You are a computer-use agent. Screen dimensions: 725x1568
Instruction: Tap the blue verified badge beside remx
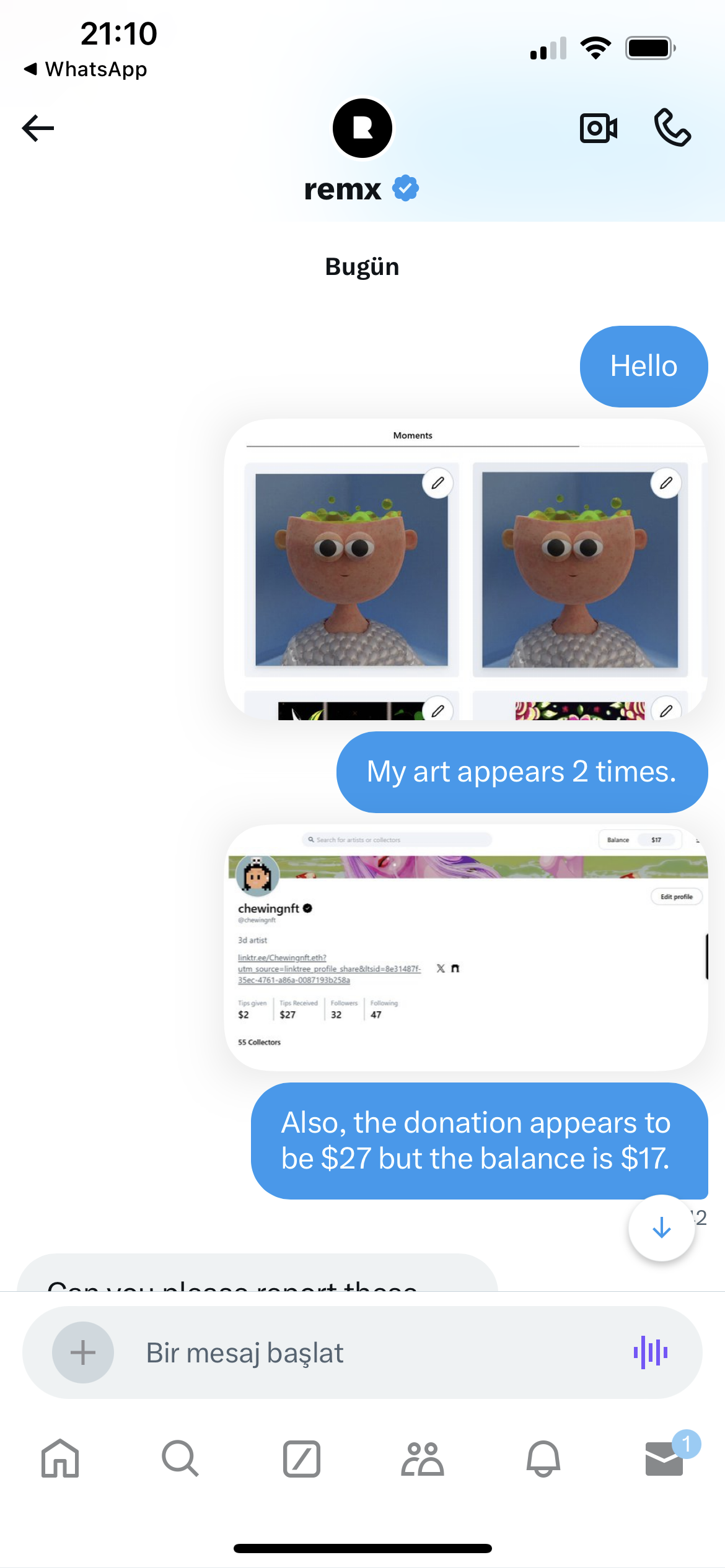[x=406, y=188]
